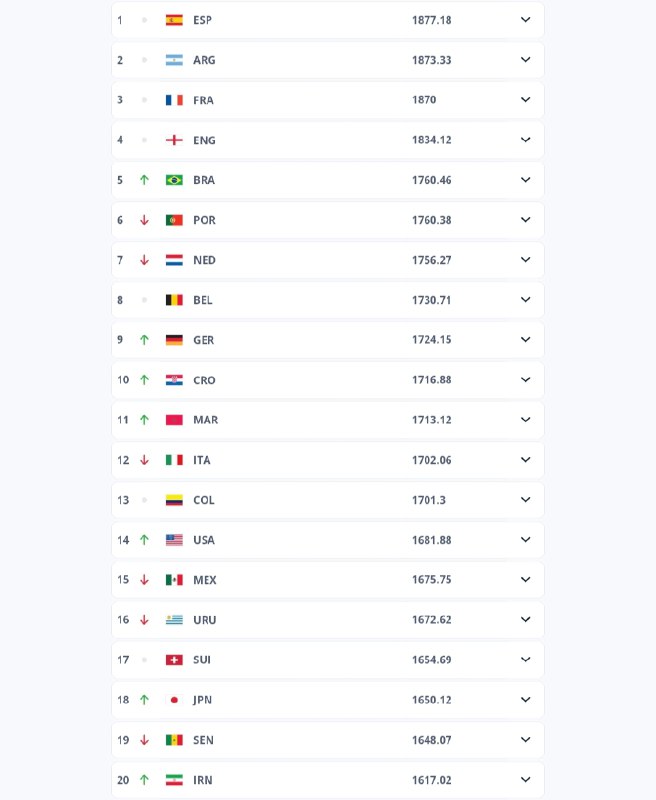Expand the FRA row details chevron
The width and height of the screenshot is (656, 800).
[525, 100]
